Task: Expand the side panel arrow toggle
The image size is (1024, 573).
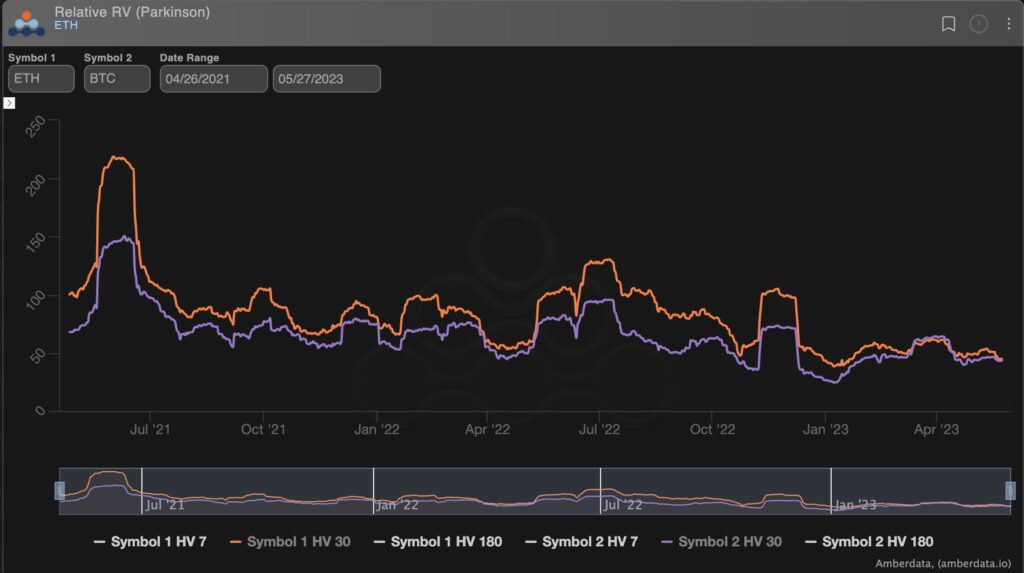Action: click(x=9, y=103)
